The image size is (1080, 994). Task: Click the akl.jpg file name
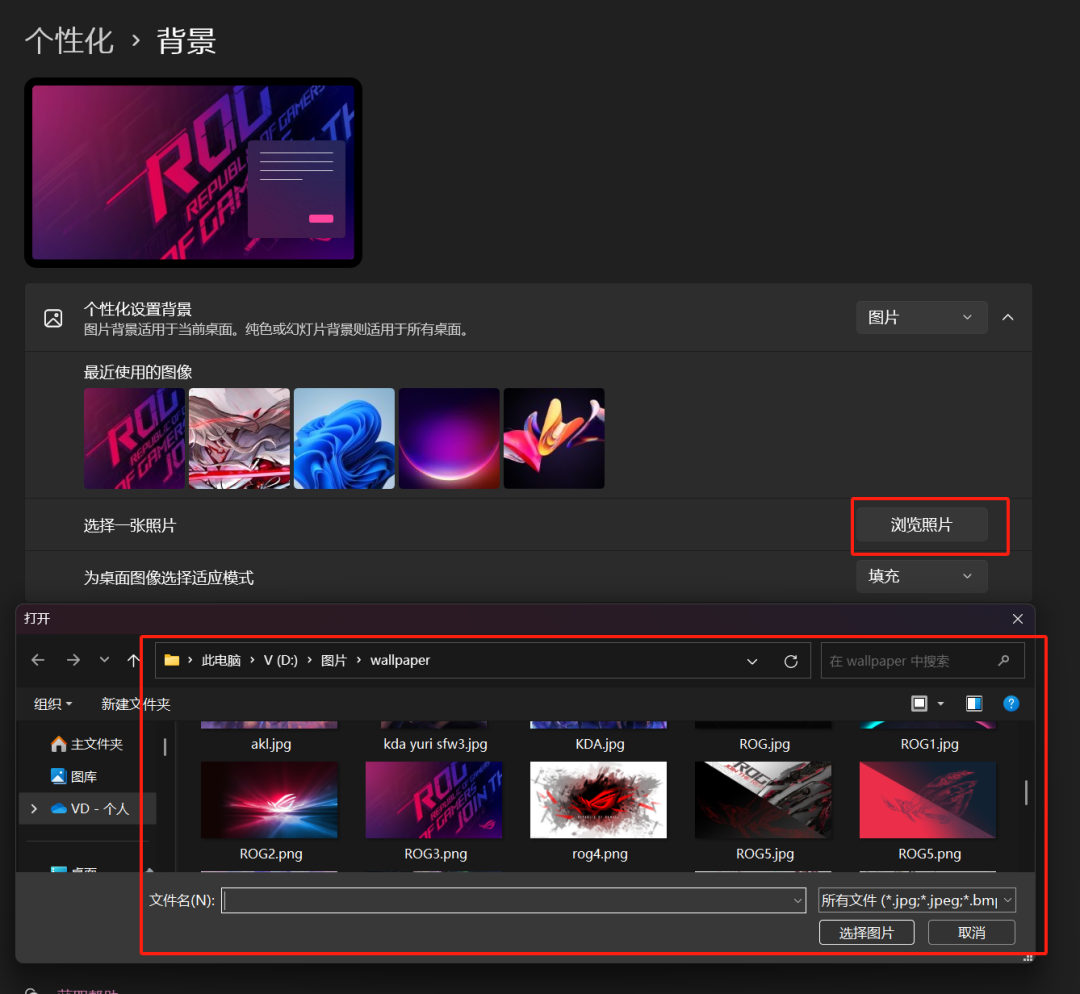pos(271,744)
